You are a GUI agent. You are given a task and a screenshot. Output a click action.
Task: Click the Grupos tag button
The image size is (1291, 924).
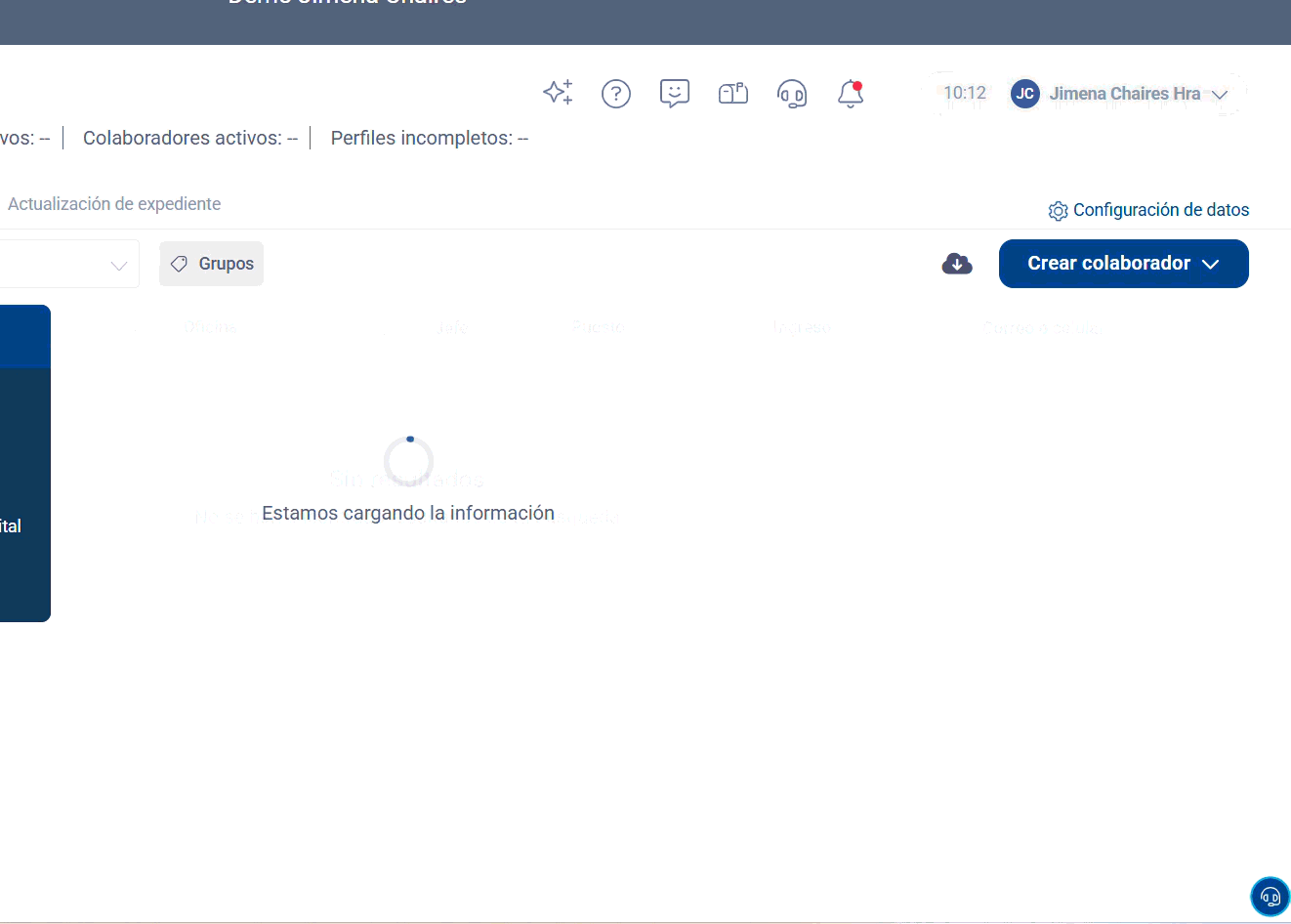pos(211,264)
